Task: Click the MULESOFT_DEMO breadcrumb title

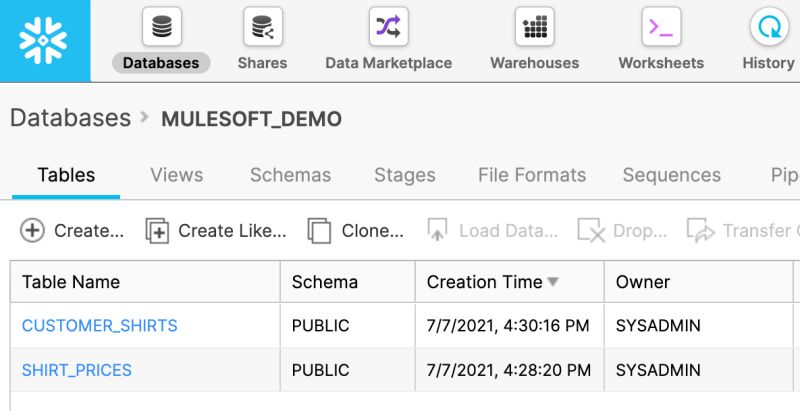Action: pos(252,119)
